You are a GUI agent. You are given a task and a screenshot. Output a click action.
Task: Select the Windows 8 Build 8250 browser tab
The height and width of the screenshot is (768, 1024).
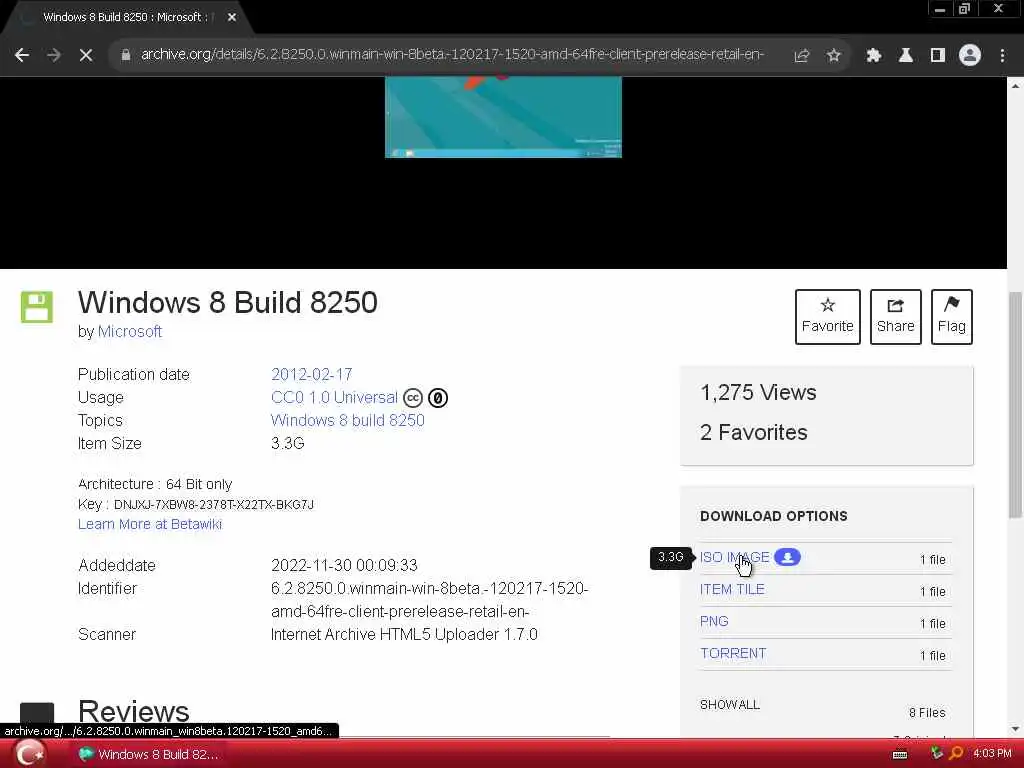click(124, 18)
